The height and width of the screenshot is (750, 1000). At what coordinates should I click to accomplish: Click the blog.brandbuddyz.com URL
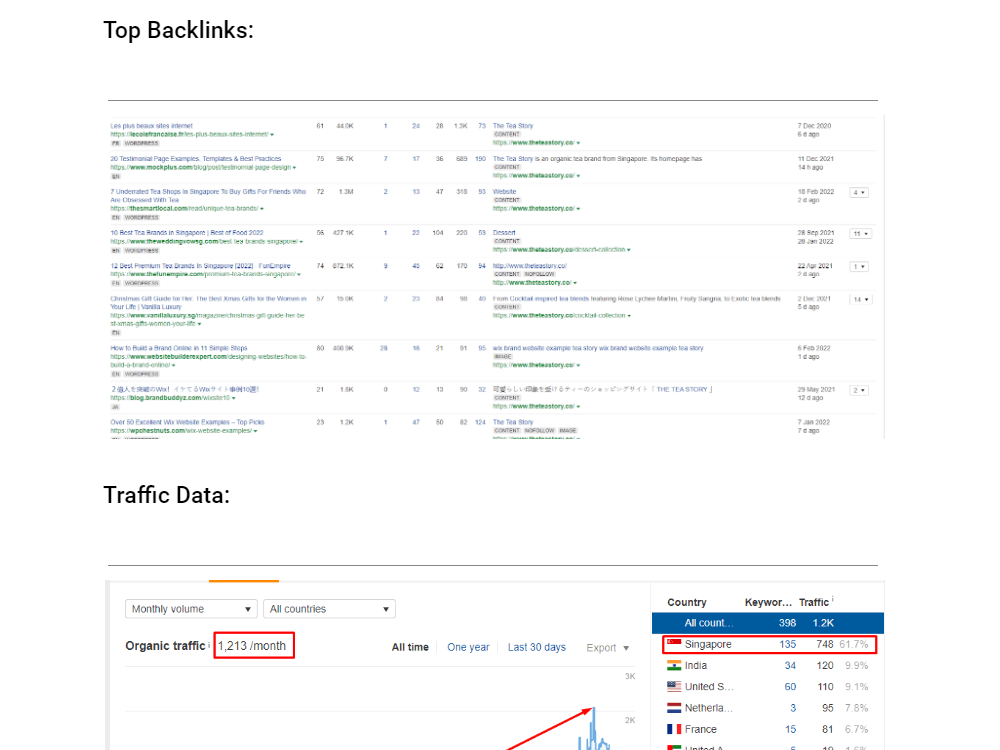click(x=170, y=398)
